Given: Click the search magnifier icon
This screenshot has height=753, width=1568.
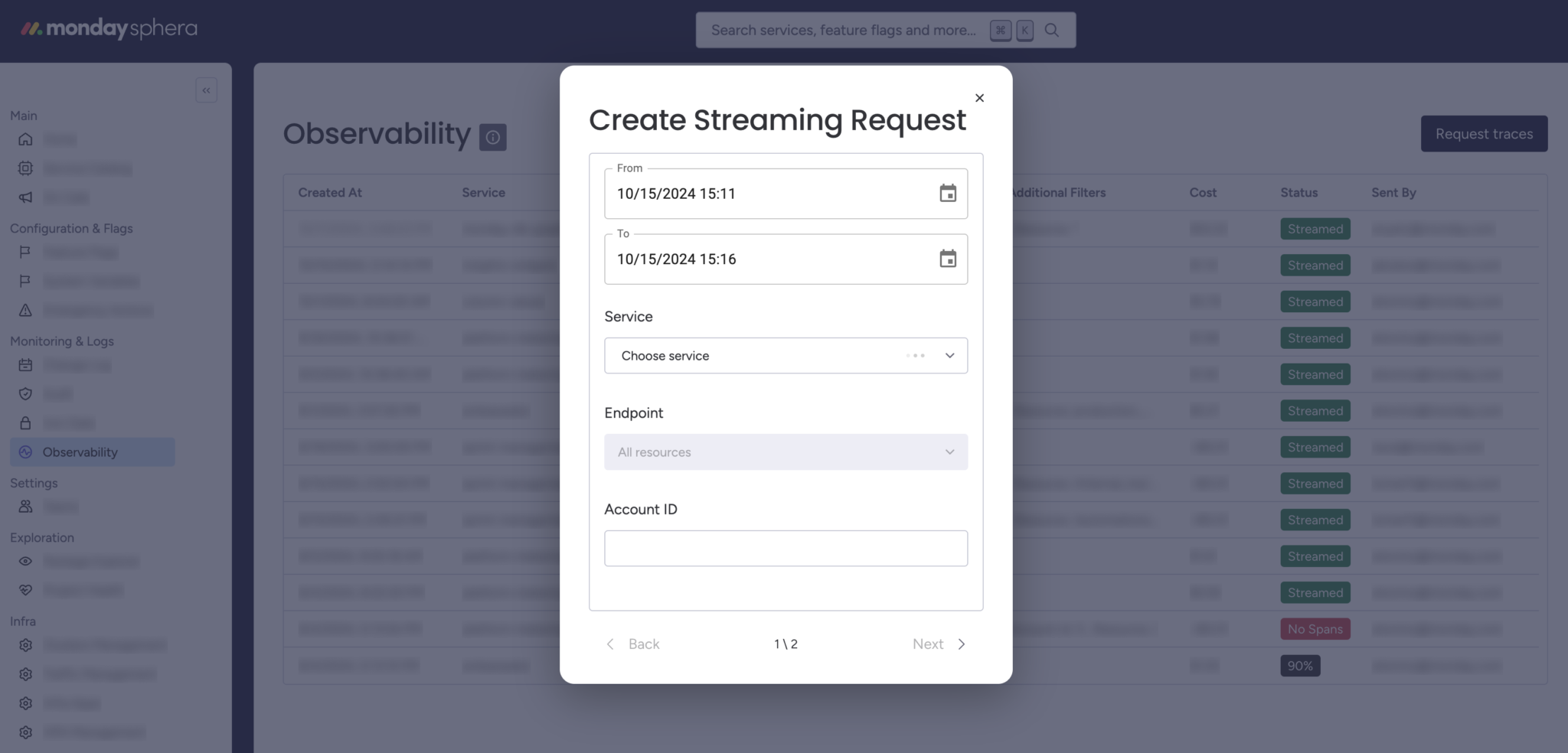Looking at the screenshot, I should click(1051, 30).
